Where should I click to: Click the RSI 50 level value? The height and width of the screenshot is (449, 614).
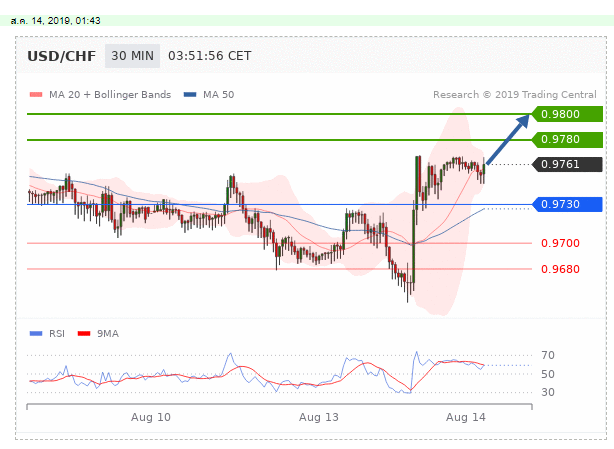[x=548, y=374]
